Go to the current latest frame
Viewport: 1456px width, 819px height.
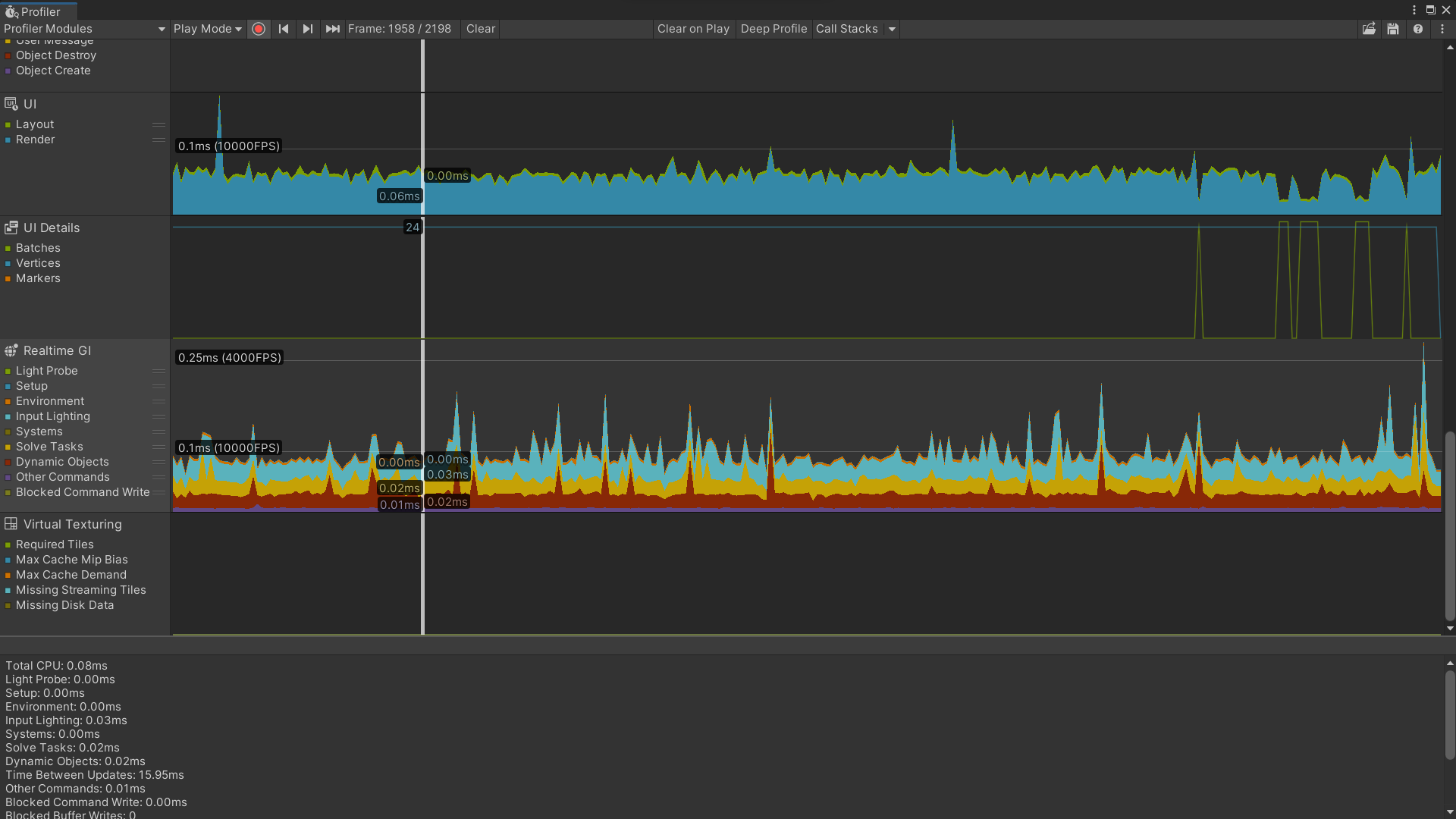(x=332, y=29)
